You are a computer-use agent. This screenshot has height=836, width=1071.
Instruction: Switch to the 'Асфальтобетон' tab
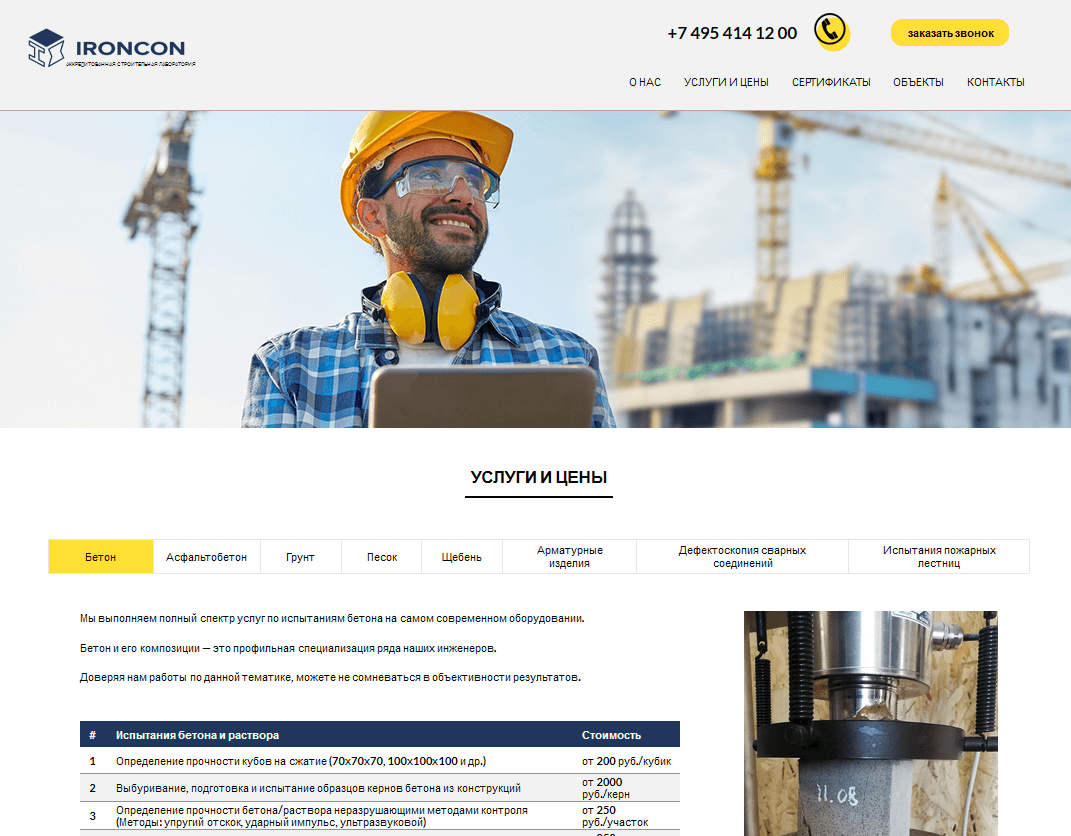[x=207, y=557]
